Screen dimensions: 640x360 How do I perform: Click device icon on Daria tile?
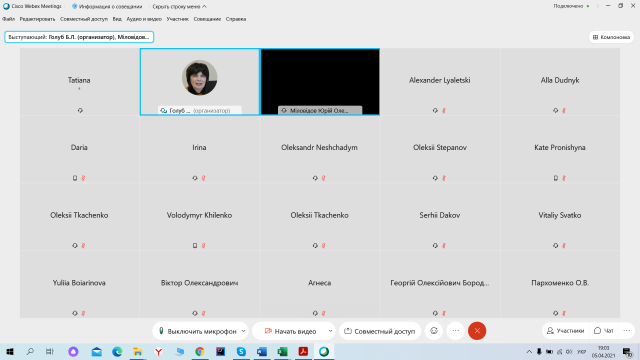click(x=75, y=178)
